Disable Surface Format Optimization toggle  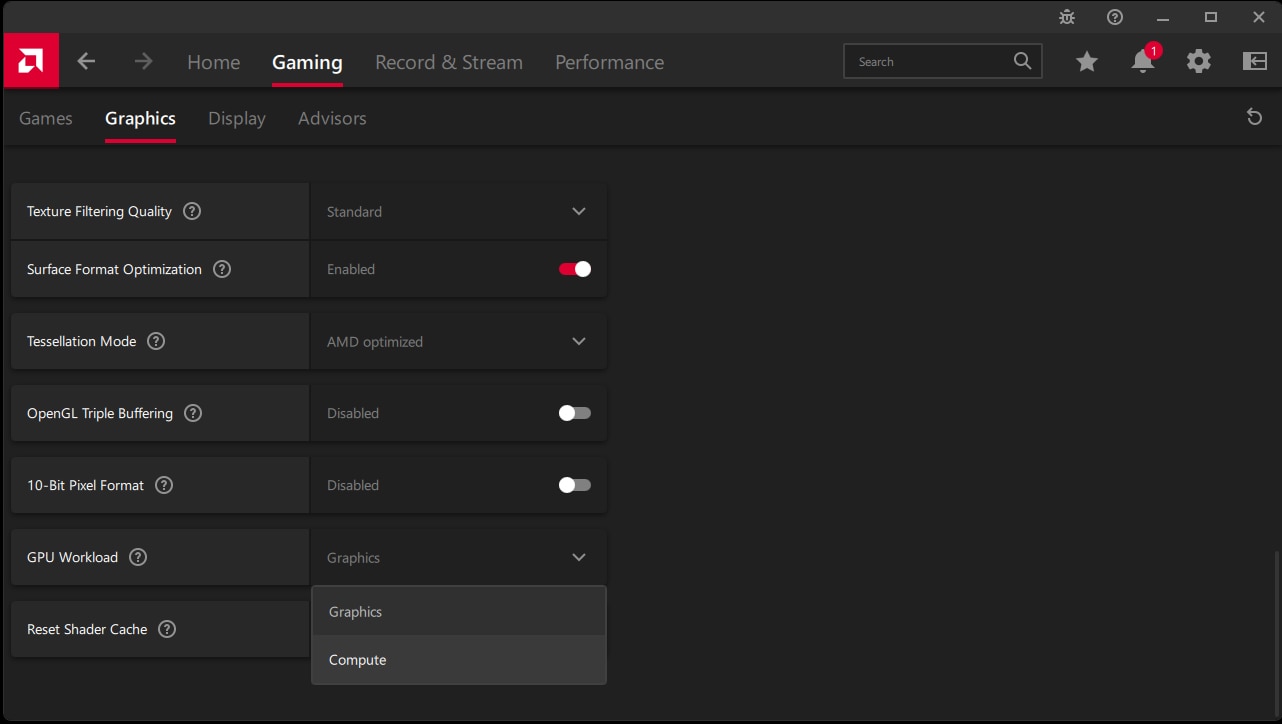click(575, 269)
